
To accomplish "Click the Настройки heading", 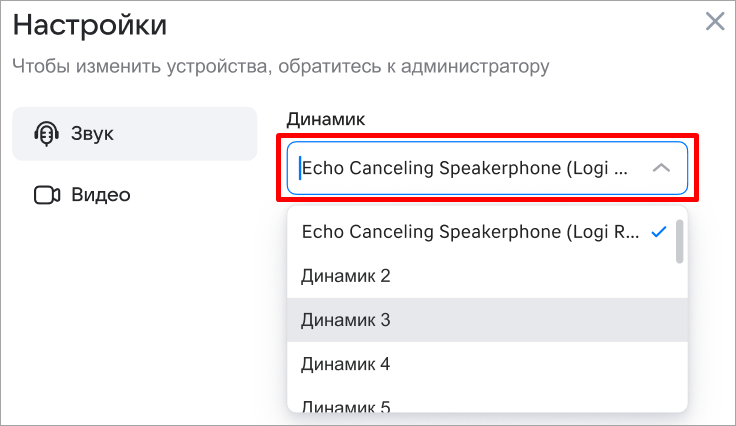I will click(x=90, y=24).
